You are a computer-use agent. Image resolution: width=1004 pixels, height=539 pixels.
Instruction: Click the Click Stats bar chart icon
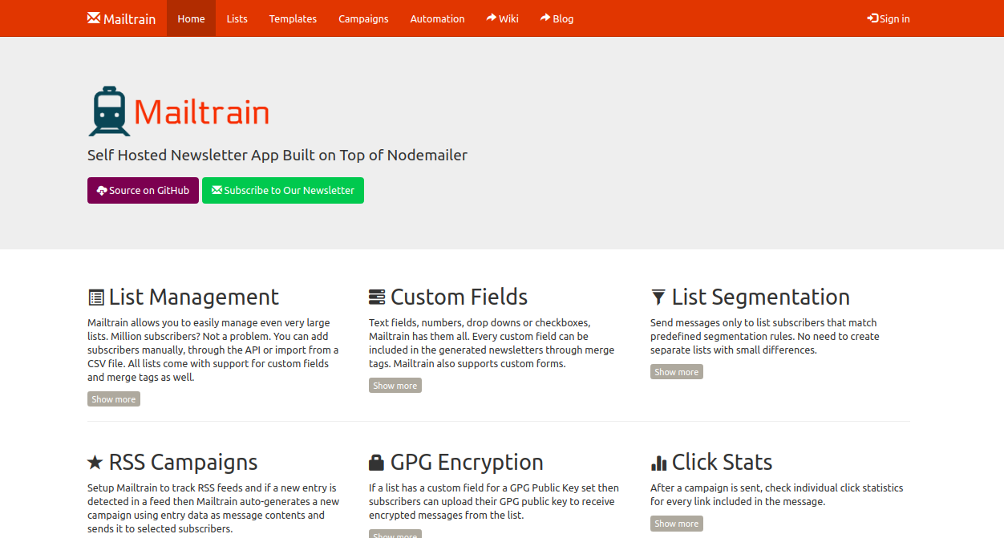pos(658,462)
